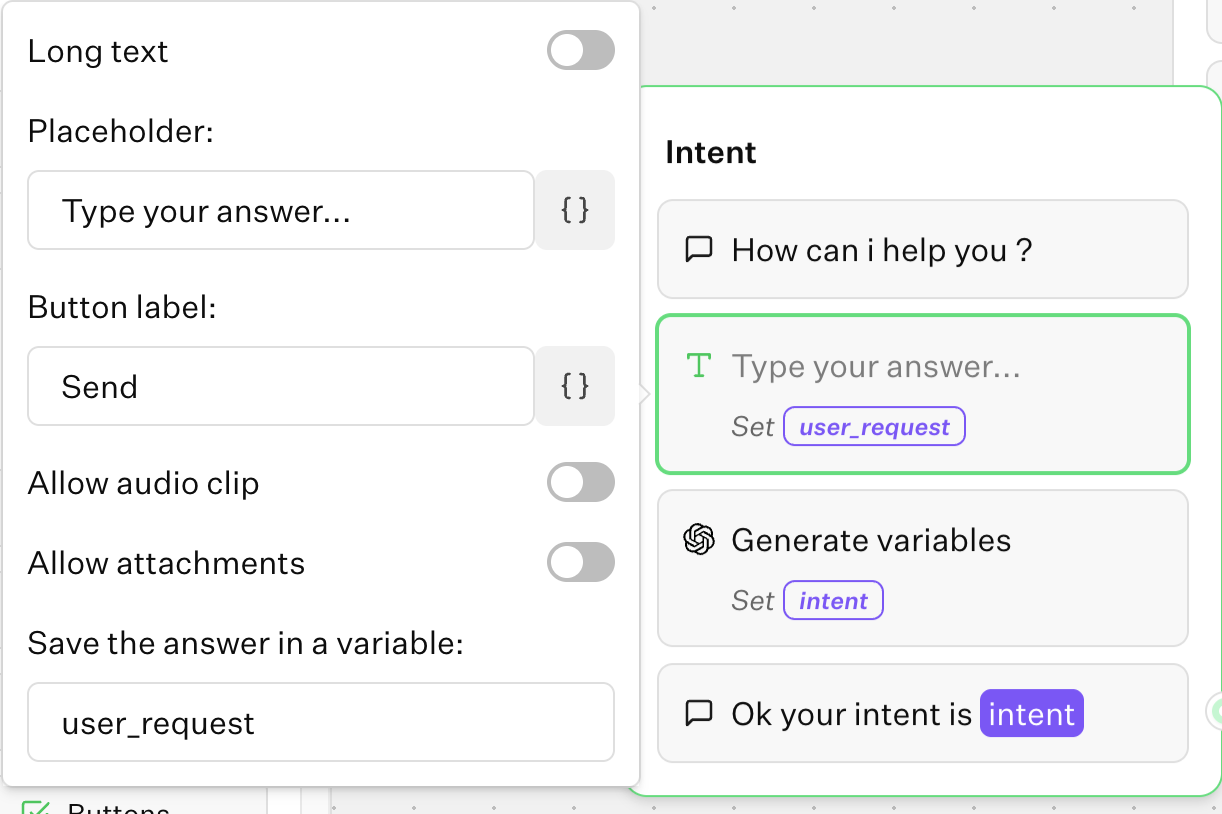Turn on Allow audio clip

(581, 482)
